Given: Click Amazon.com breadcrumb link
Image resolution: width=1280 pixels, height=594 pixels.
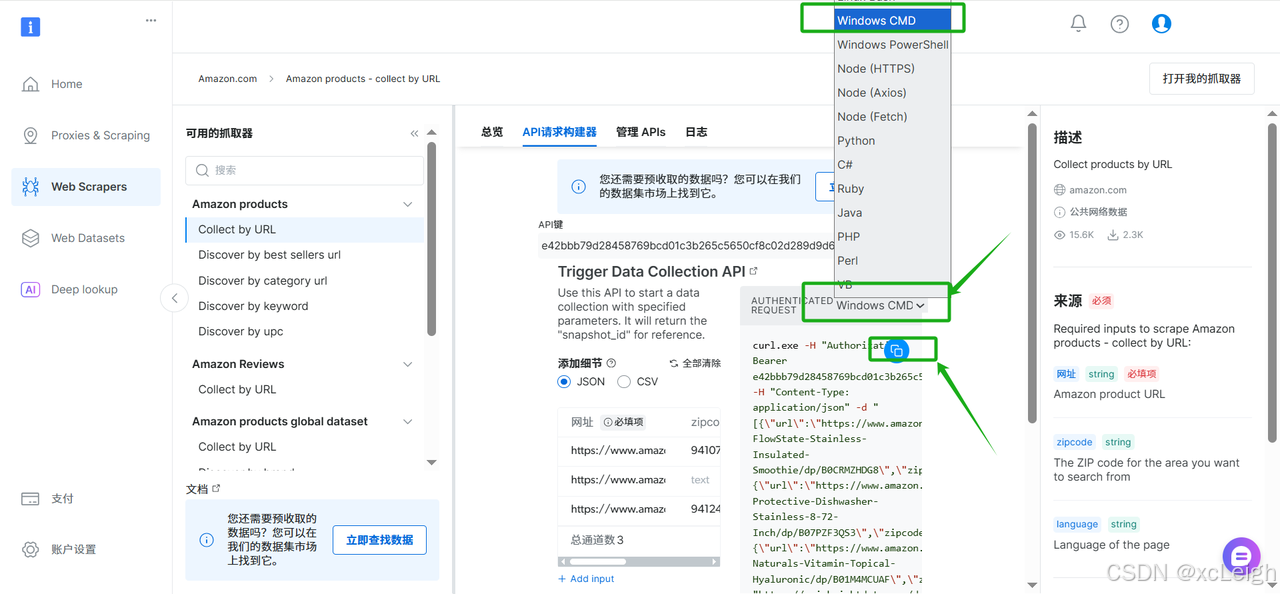Looking at the screenshot, I should (x=228, y=78).
